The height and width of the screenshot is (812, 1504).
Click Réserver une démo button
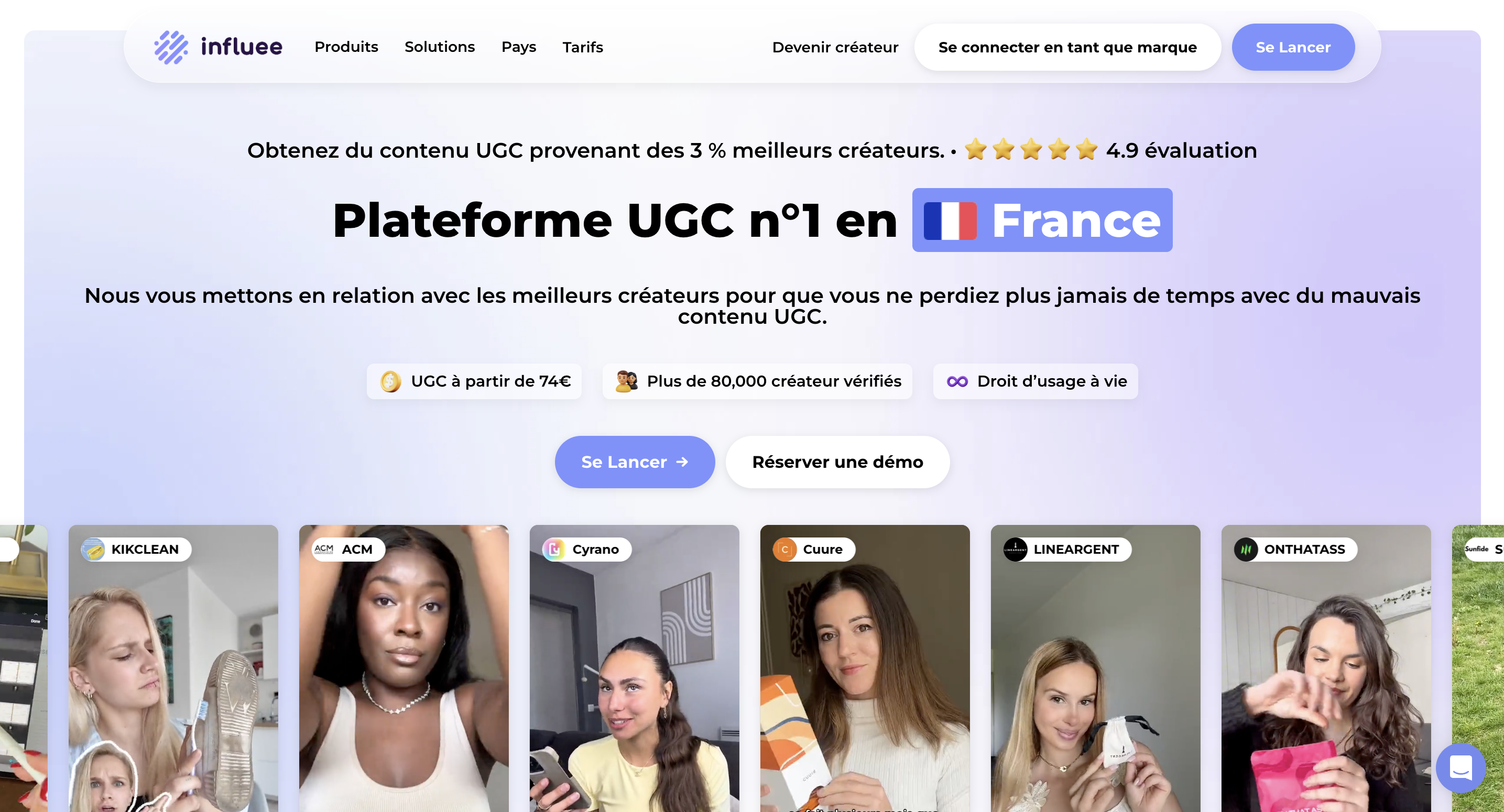pos(837,462)
